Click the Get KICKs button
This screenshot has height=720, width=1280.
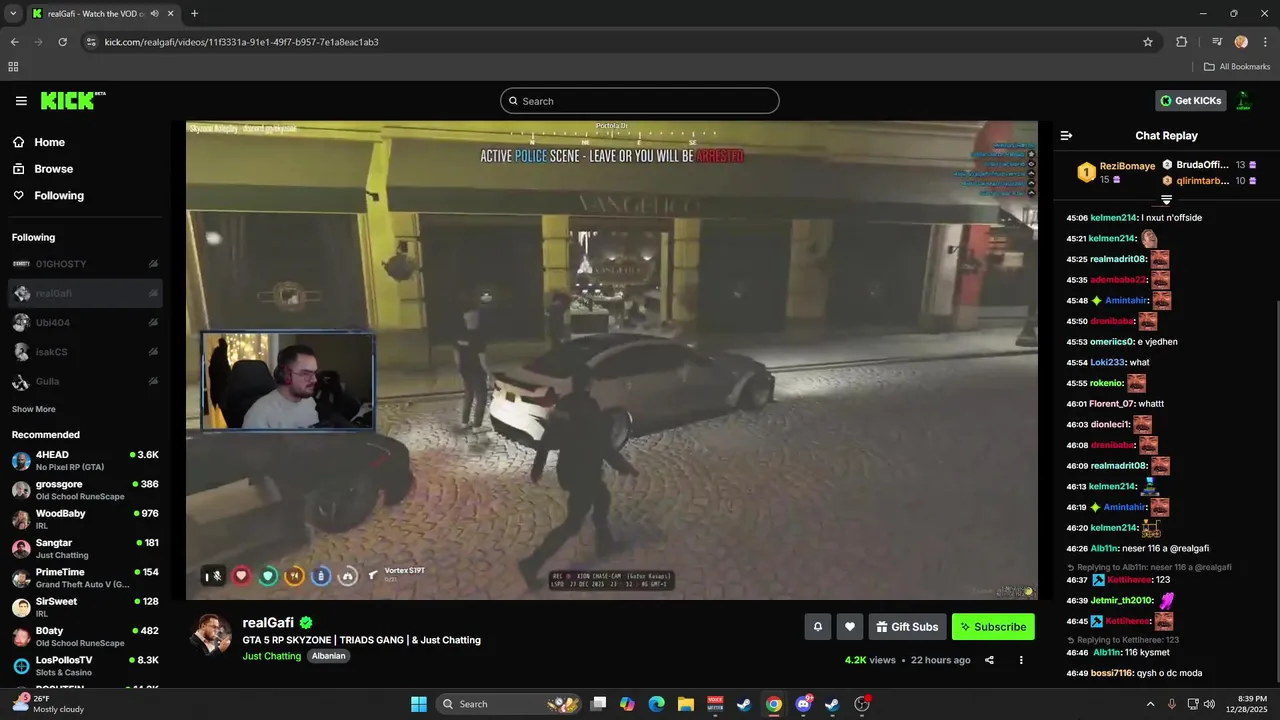pyautogui.click(x=1190, y=101)
